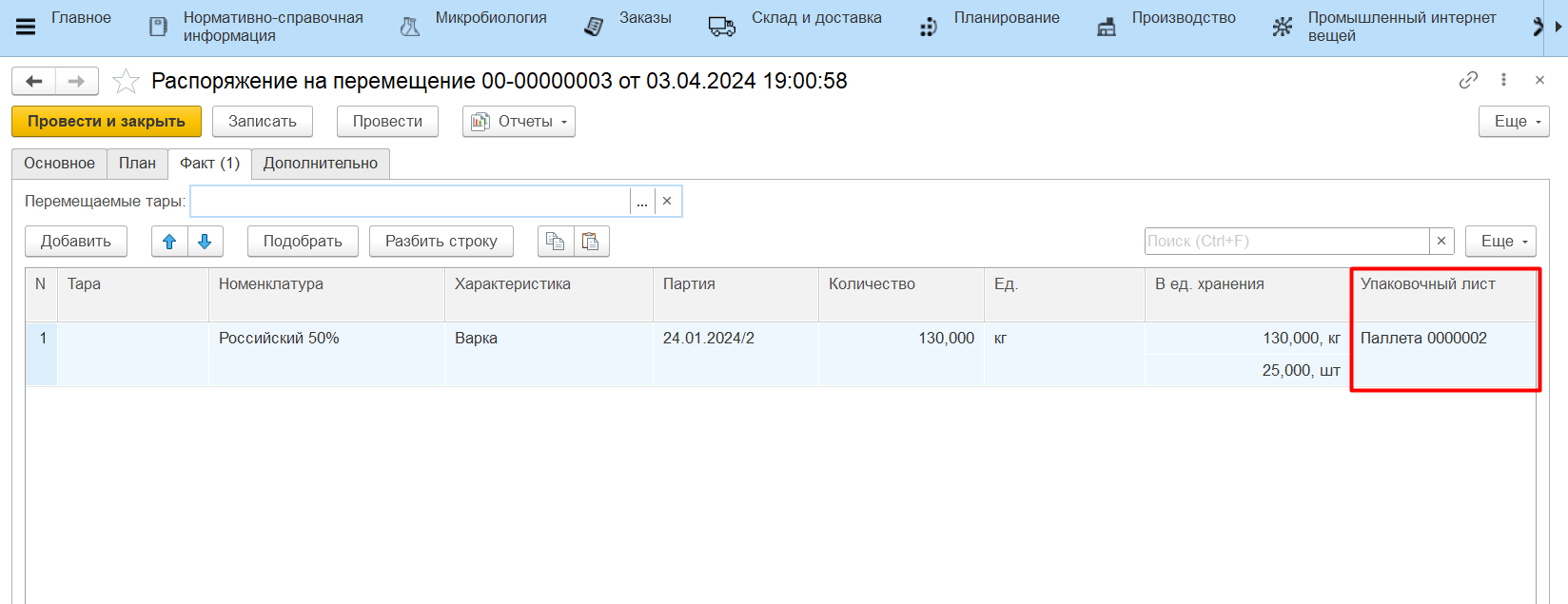Open the main hamburger menu icon

(x=26, y=27)
